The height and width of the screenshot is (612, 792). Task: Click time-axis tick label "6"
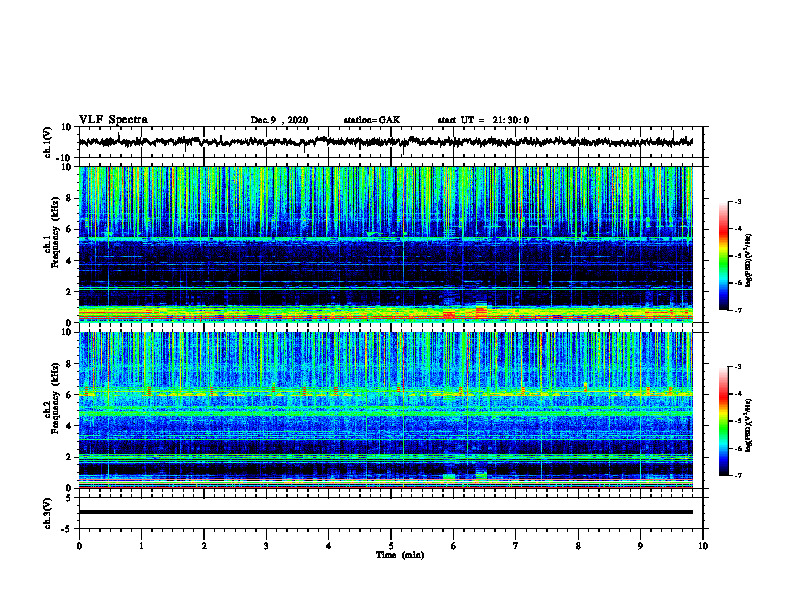click(454, 546)
